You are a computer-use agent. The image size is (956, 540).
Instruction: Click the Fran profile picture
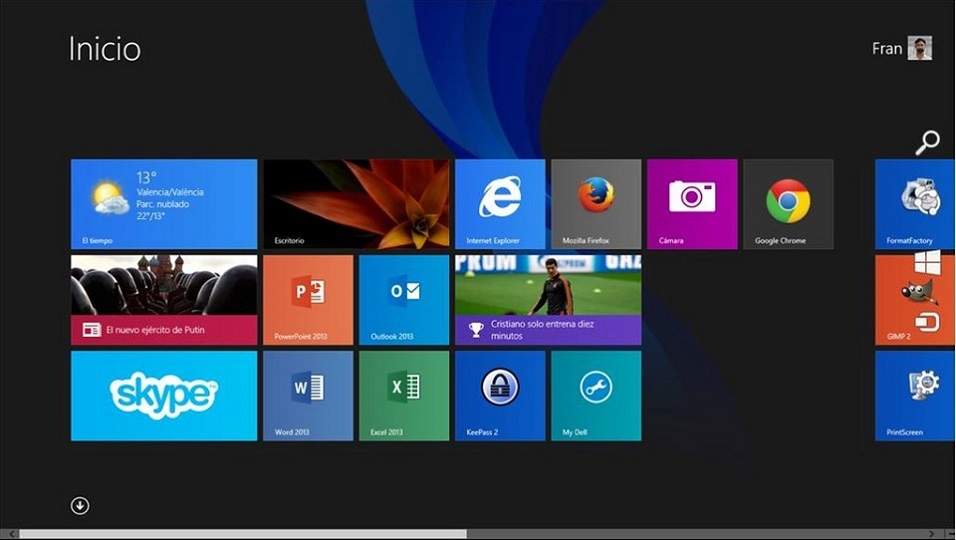(x=919, y=48)
